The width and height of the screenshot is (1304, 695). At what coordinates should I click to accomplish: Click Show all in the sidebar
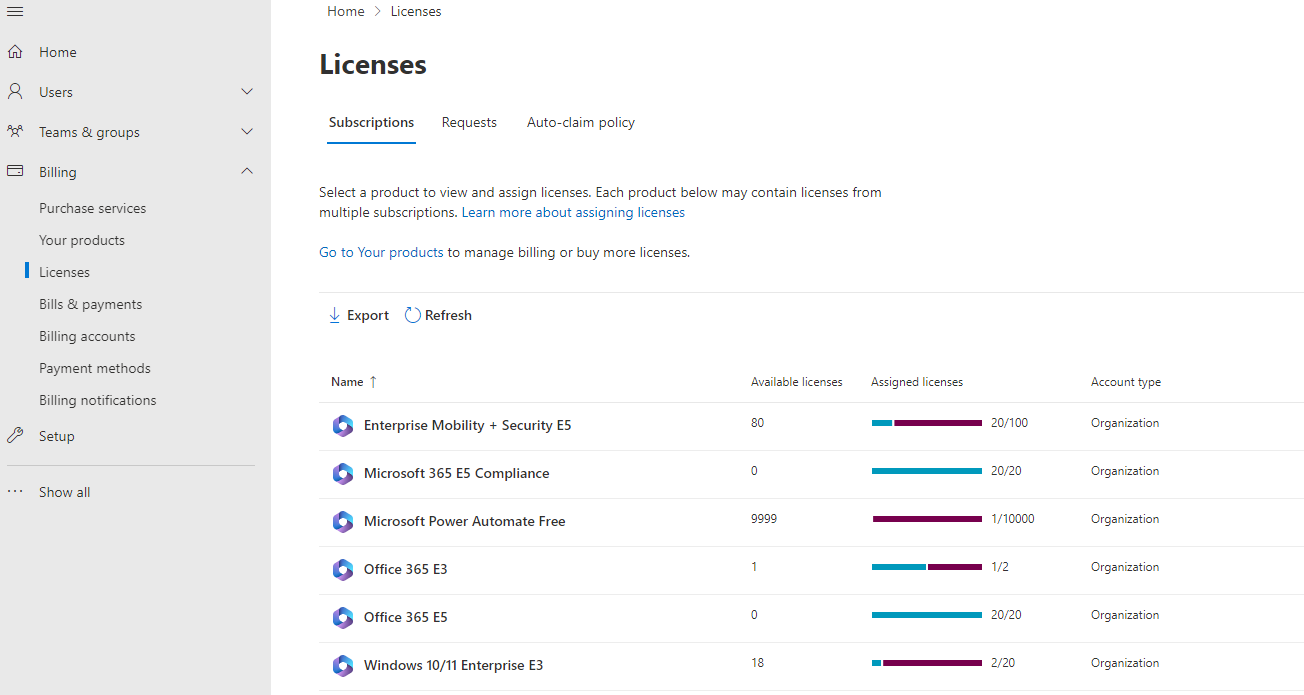(65, 492)
